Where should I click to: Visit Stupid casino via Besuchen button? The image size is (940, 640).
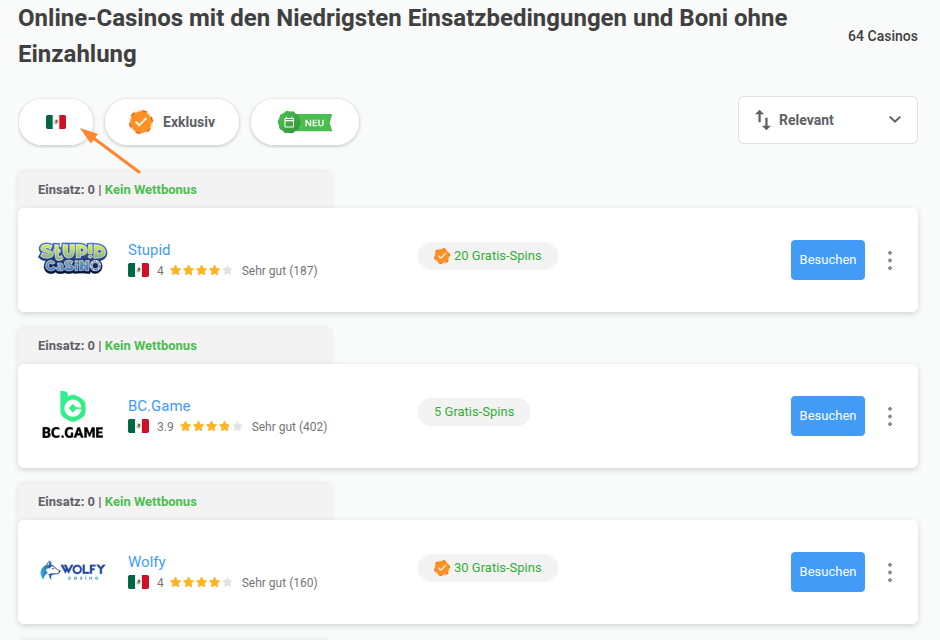tap(827, 260)
